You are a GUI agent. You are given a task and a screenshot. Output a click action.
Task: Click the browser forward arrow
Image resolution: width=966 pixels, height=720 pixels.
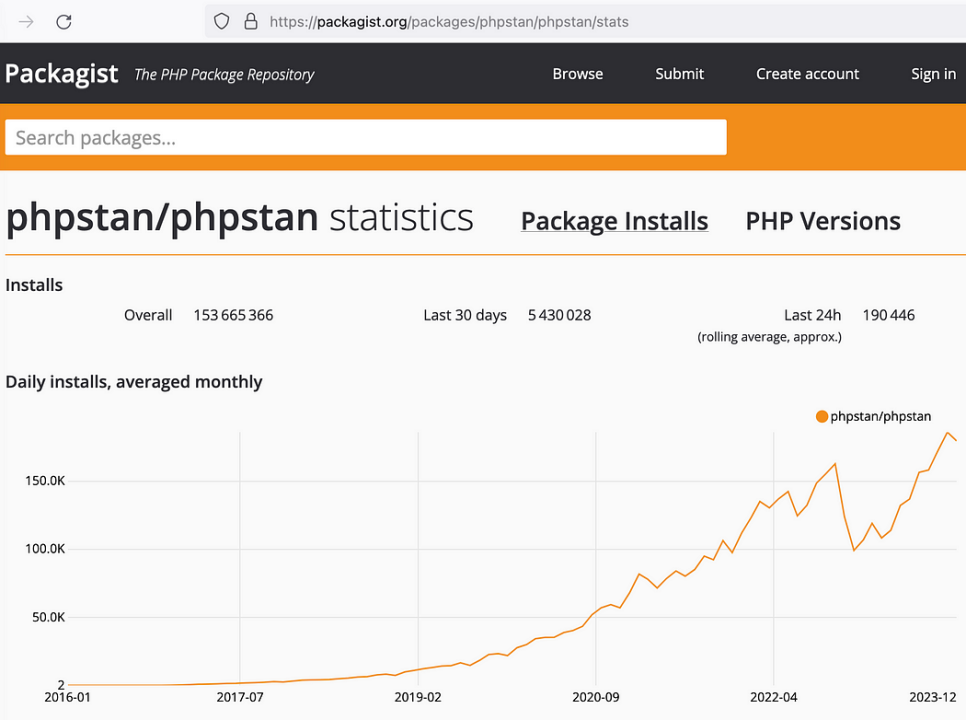click(26, 22)
